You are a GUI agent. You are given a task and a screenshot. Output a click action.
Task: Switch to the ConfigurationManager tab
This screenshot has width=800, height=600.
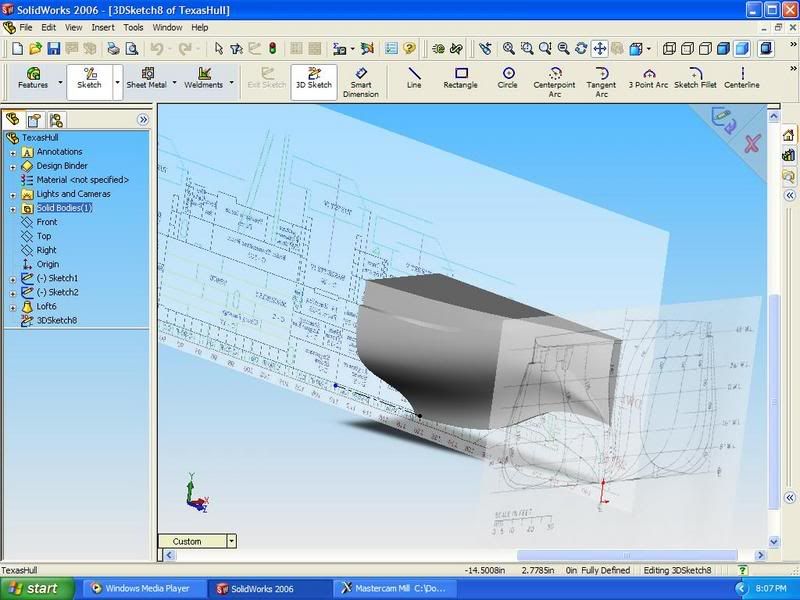(56, 120)
